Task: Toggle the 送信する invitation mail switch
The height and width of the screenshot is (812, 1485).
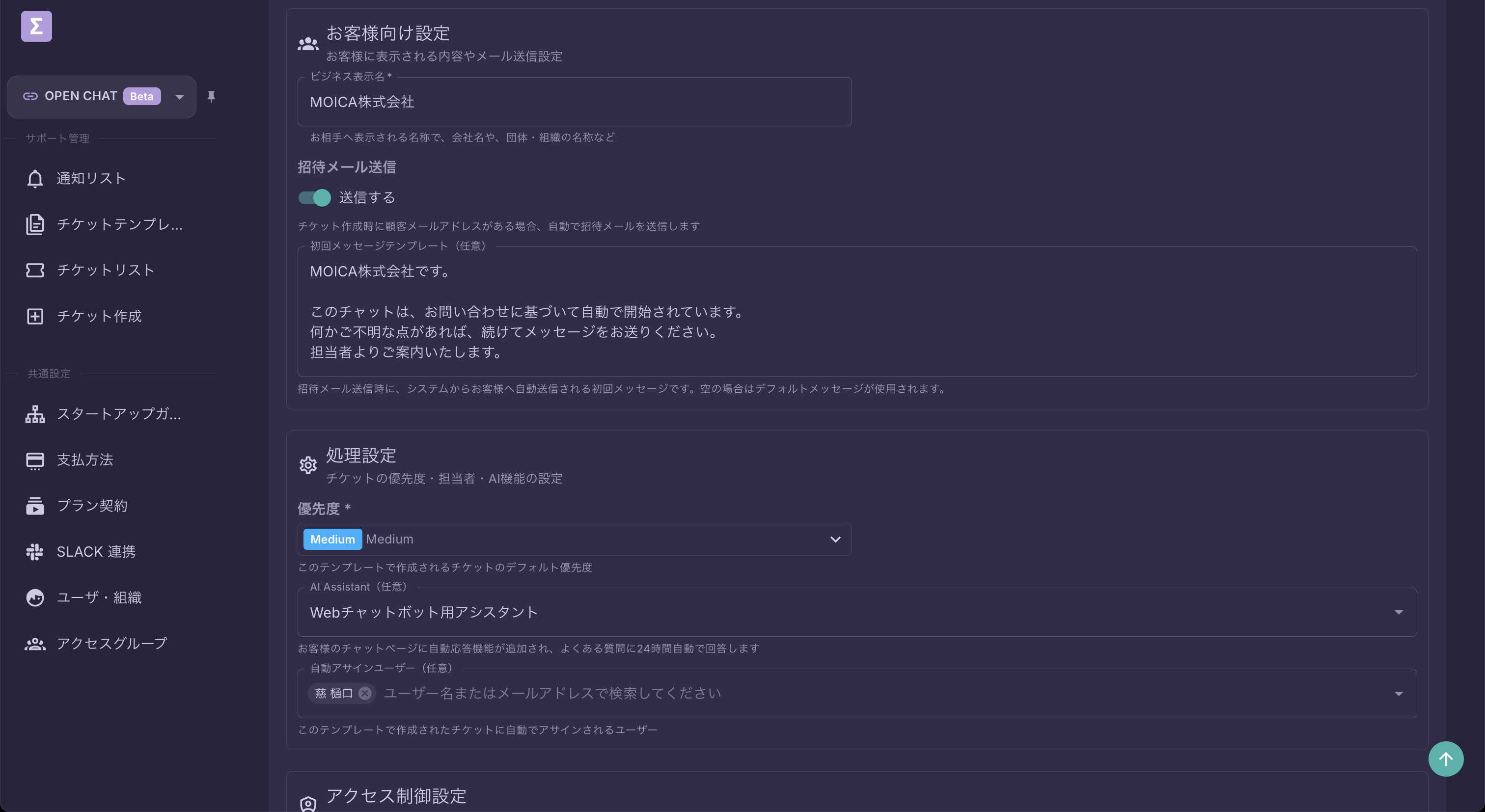Action: (314, 198)
